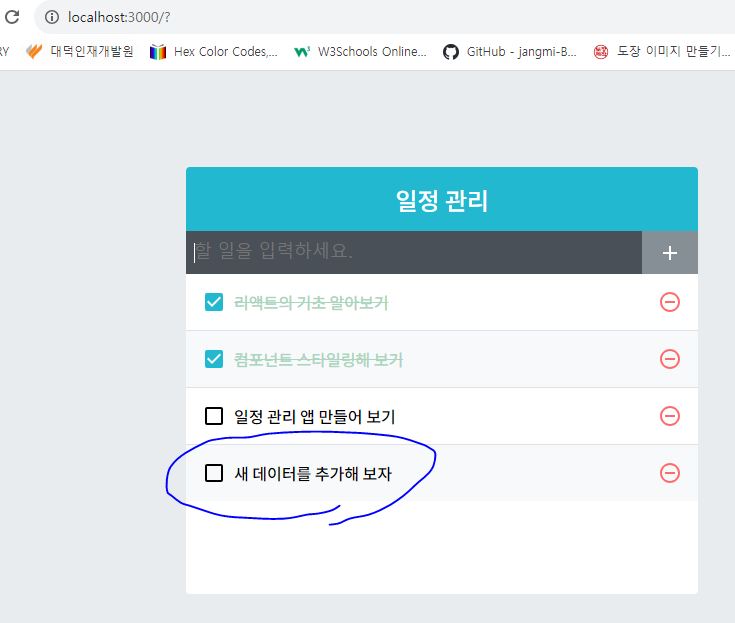Open the GitHub jangmi-B bookmark

pos(510,52)
